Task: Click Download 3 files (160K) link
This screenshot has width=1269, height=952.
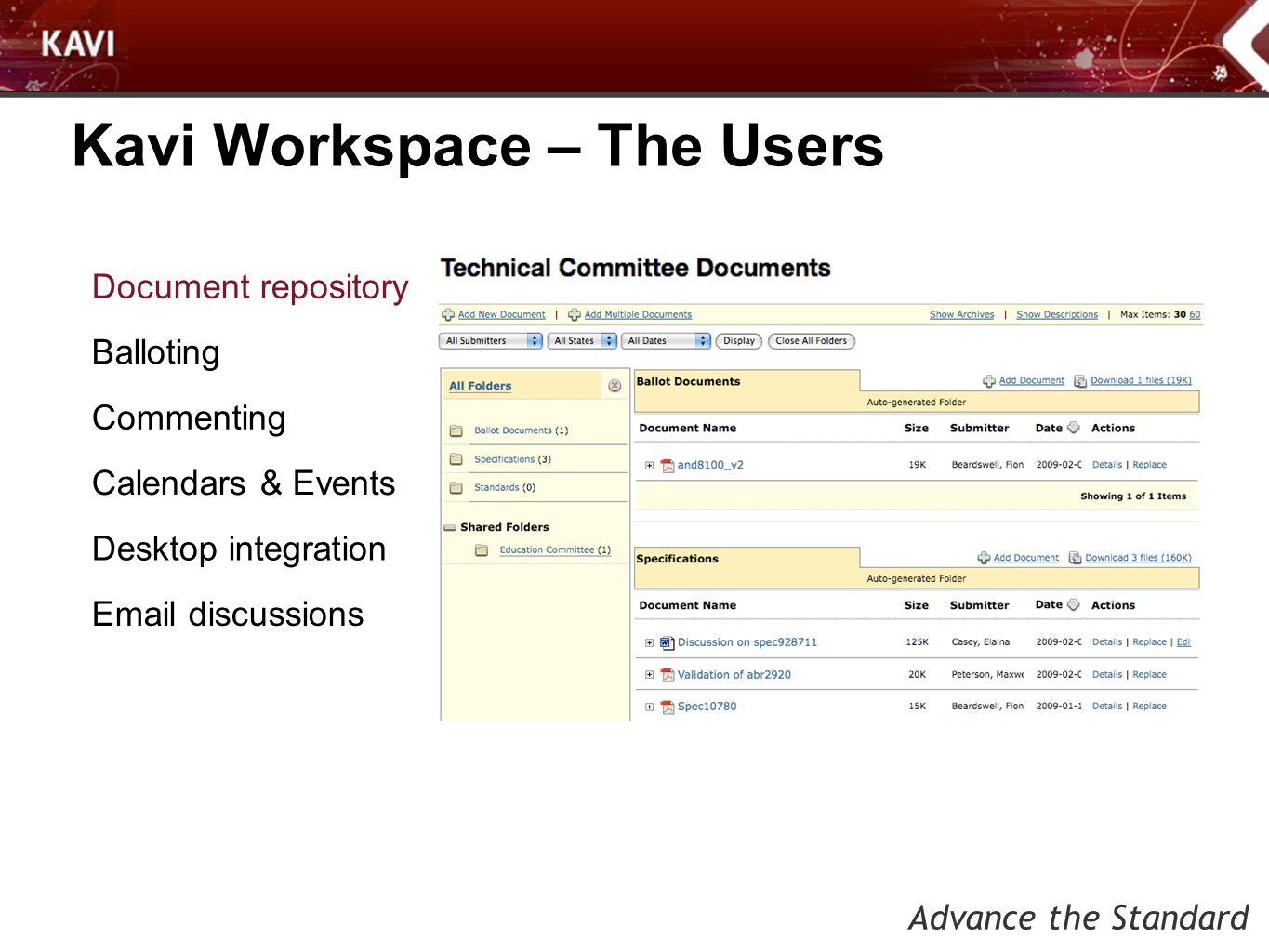Action: pos(1138,558)
